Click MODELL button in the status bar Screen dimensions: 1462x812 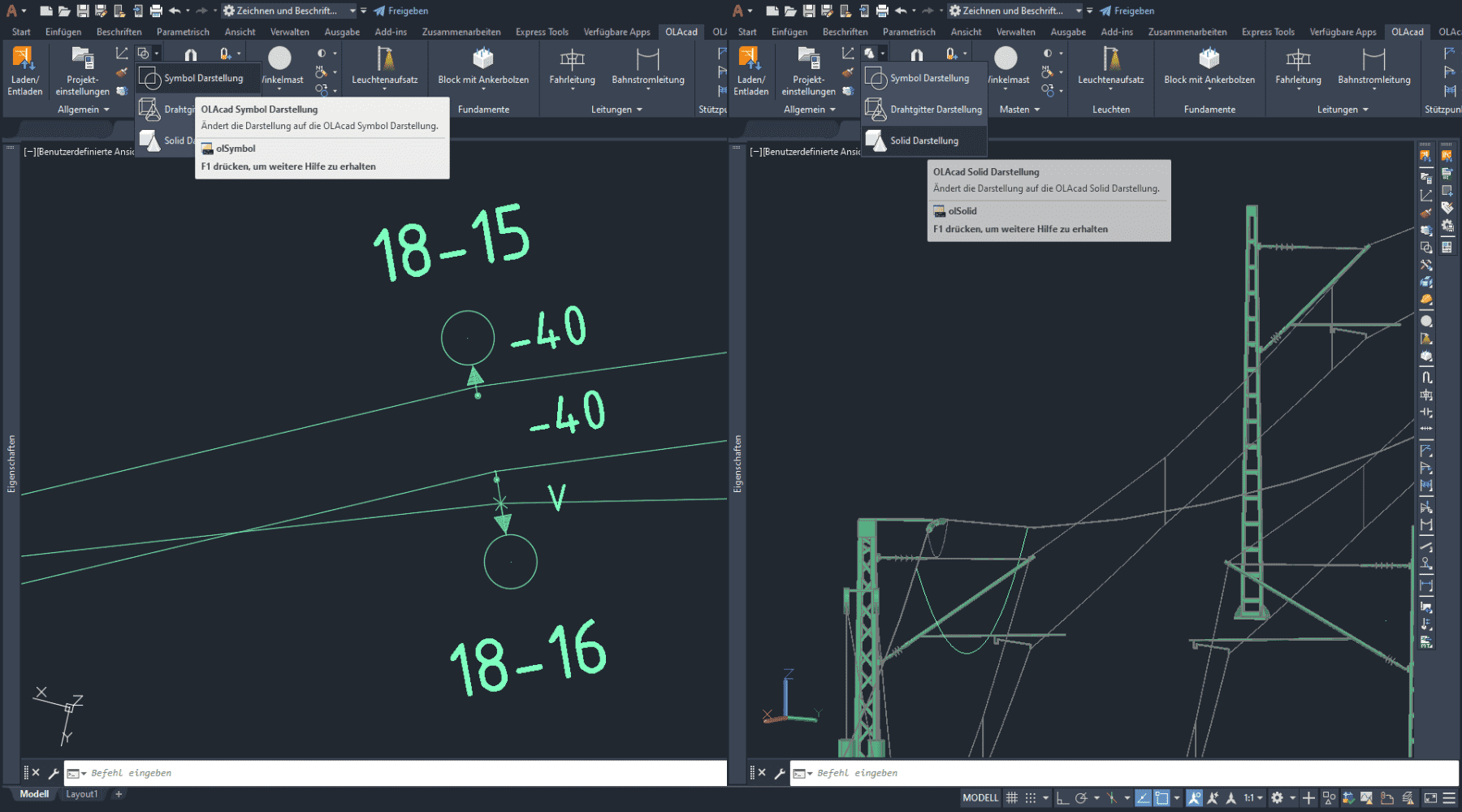980,798
